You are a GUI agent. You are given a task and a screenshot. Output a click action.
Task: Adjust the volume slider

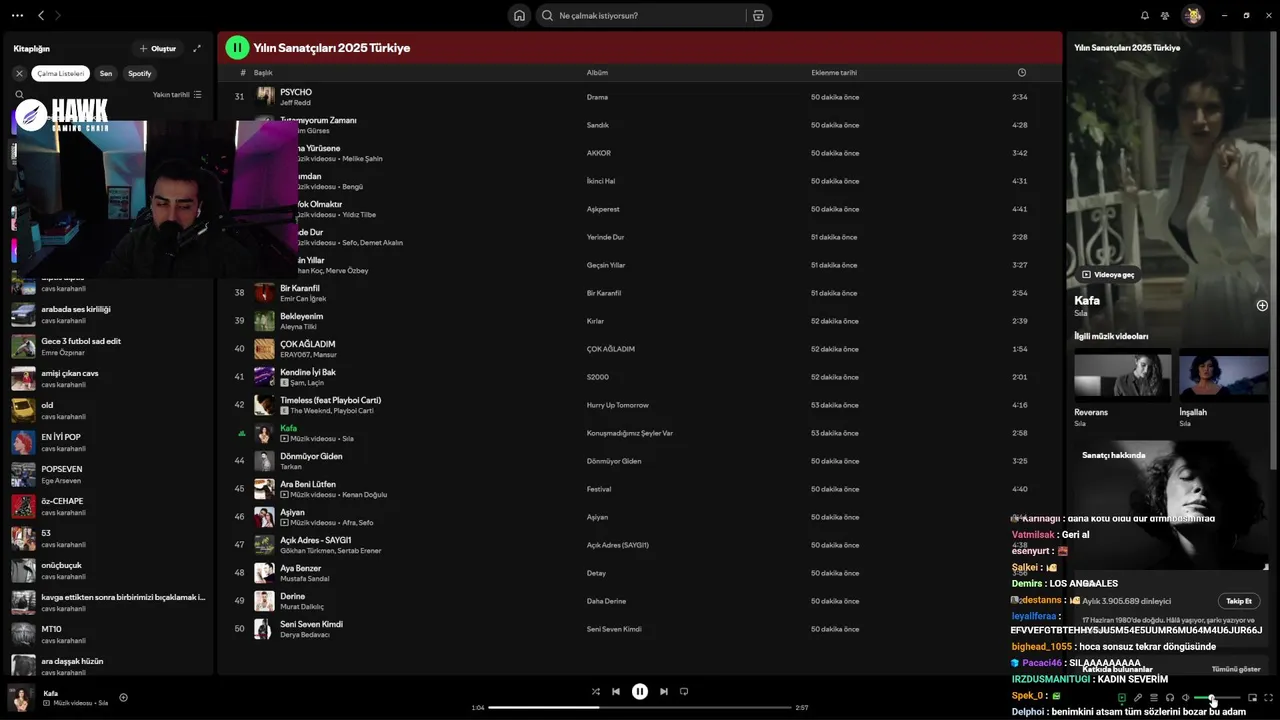coord(1217,698)
